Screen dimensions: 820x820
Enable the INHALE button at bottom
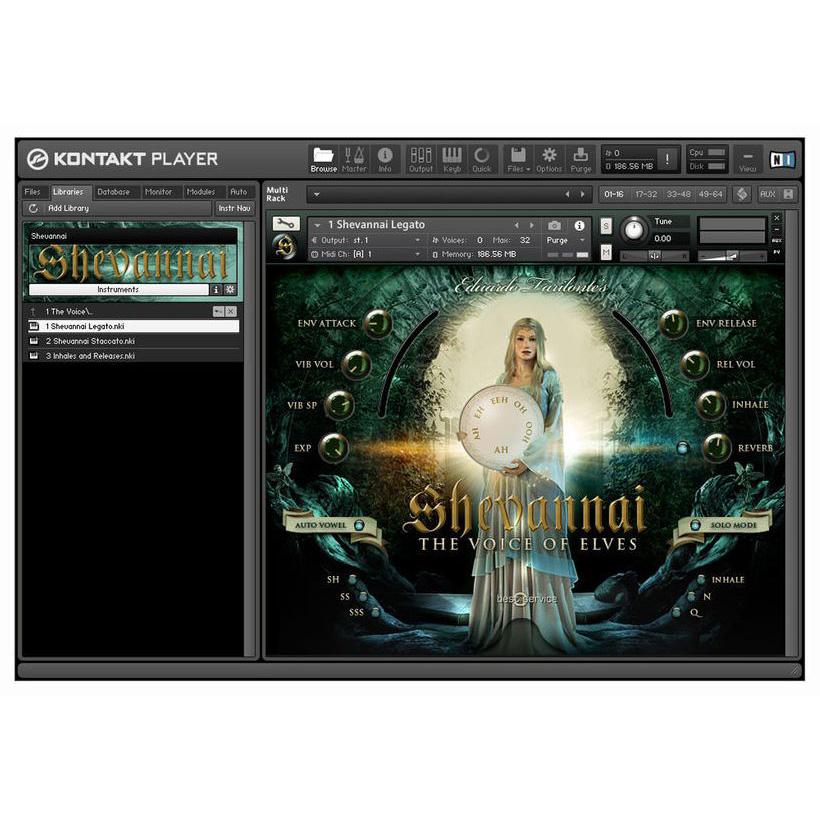(701, 579)
